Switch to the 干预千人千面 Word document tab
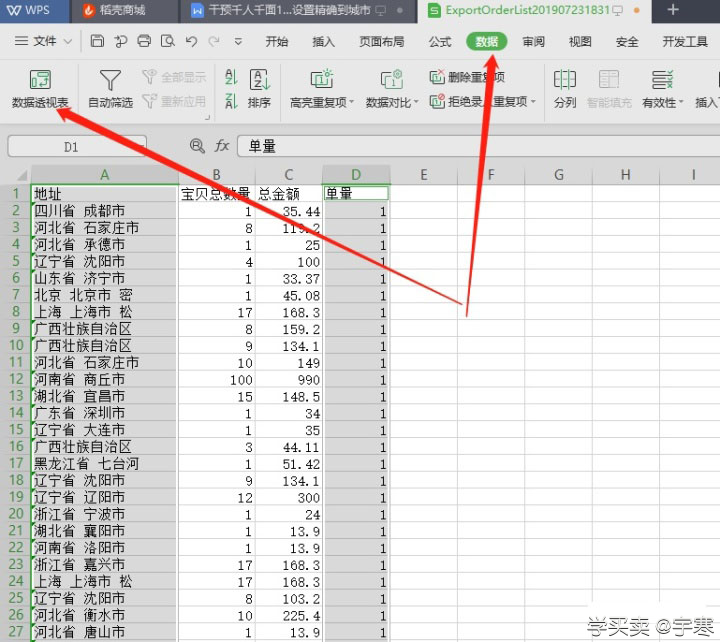Image resolution: width=720 pixels, height=642 pixels. [298, 10]
